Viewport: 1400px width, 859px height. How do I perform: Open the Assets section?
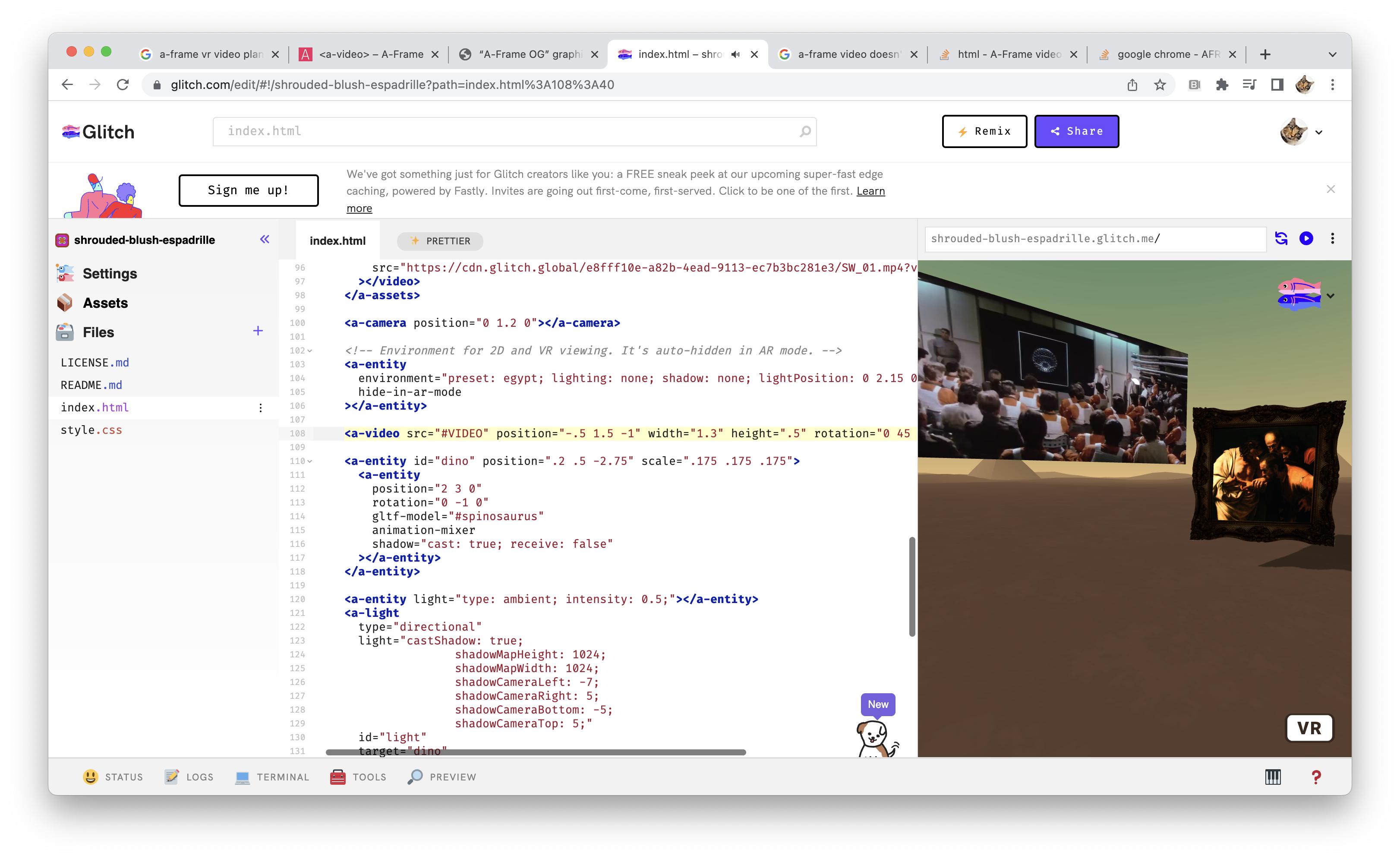106,303
